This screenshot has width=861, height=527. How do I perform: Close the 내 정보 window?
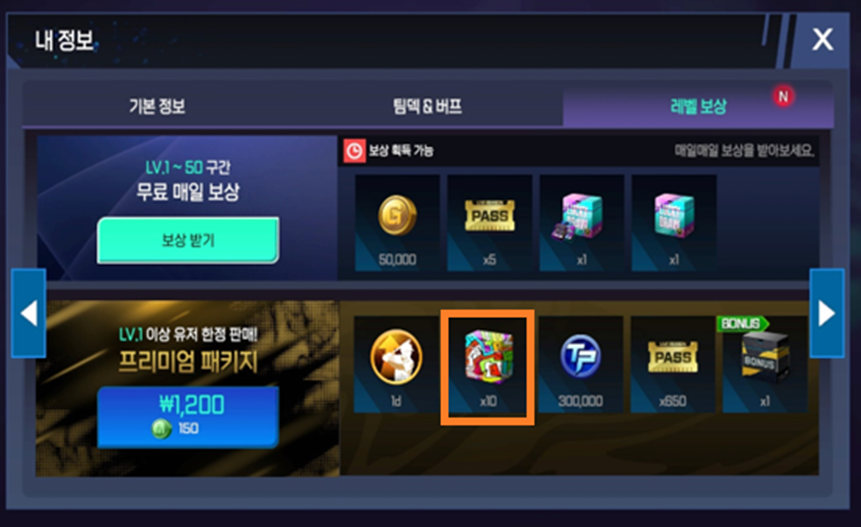(823, 40)
